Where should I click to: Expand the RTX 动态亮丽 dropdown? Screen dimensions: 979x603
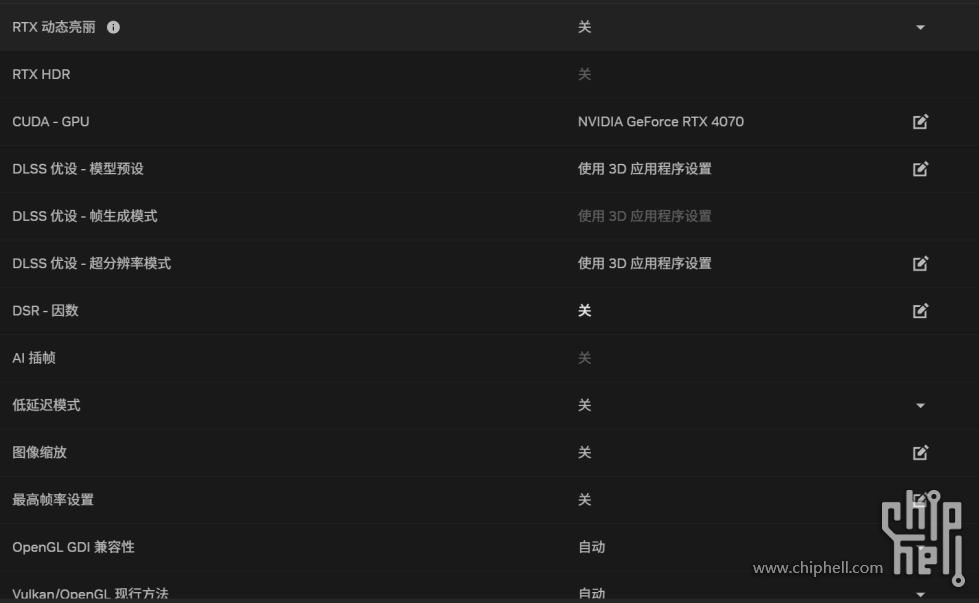(x=920, y=27)
